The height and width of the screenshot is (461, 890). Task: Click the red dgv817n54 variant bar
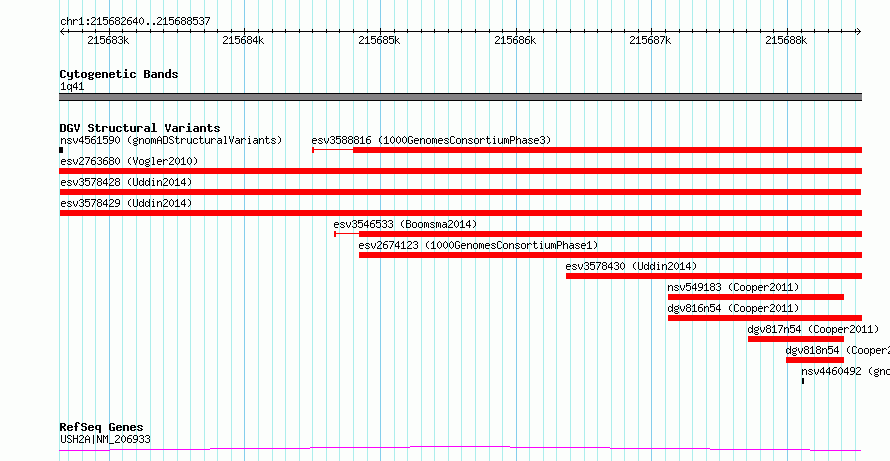[x=796, y=339]
